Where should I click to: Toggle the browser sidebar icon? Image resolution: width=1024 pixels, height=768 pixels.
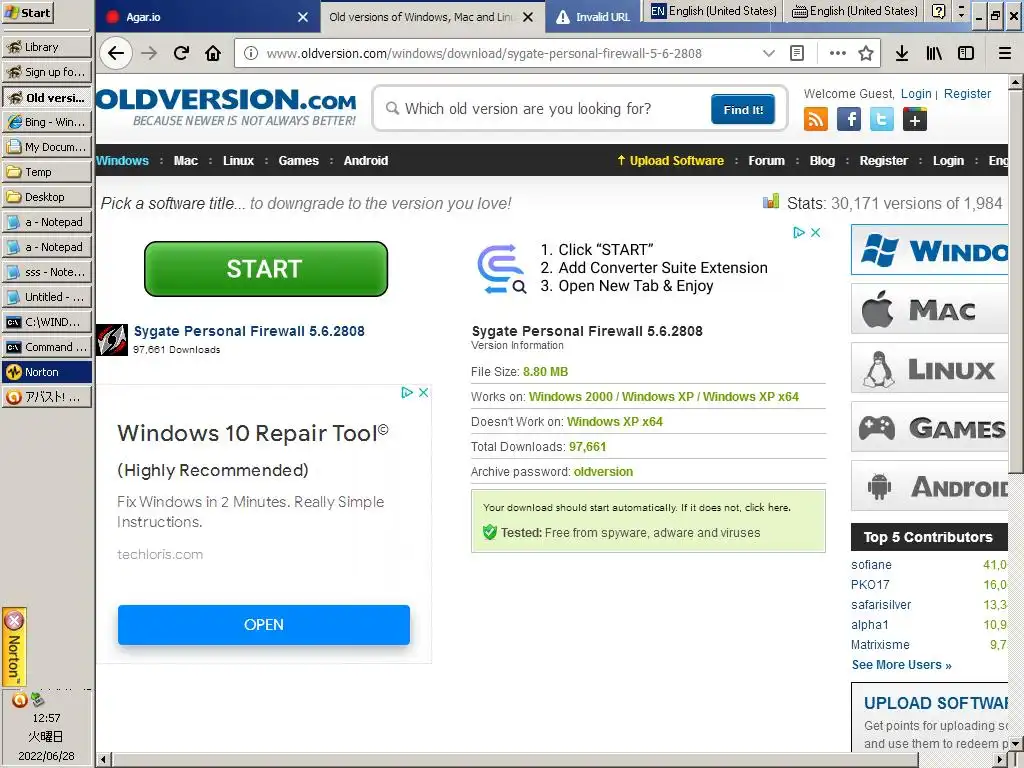pyautogui.click(x=966, y=54)
